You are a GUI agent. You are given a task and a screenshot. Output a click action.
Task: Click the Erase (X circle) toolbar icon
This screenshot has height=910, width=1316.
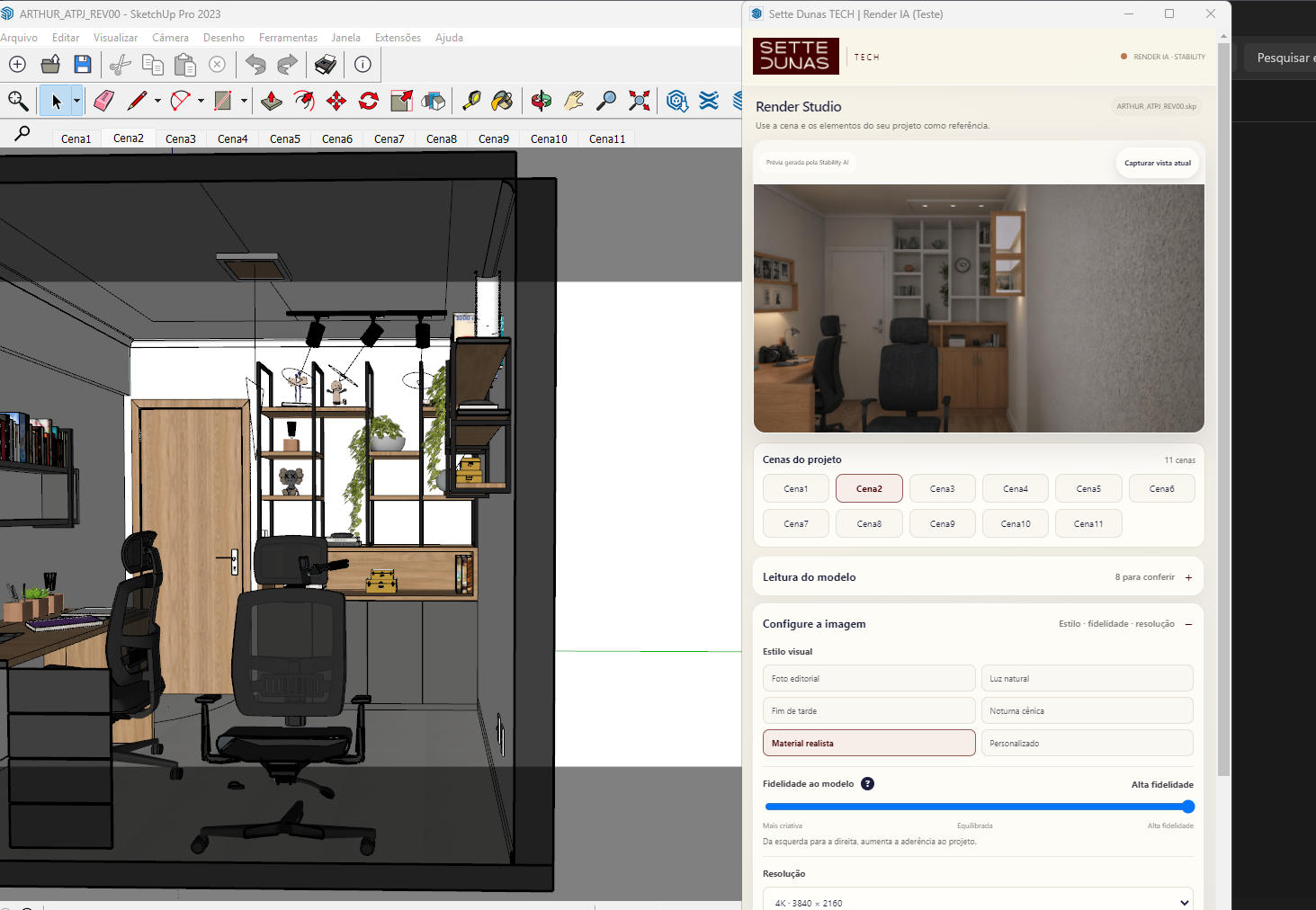[217, 65]
